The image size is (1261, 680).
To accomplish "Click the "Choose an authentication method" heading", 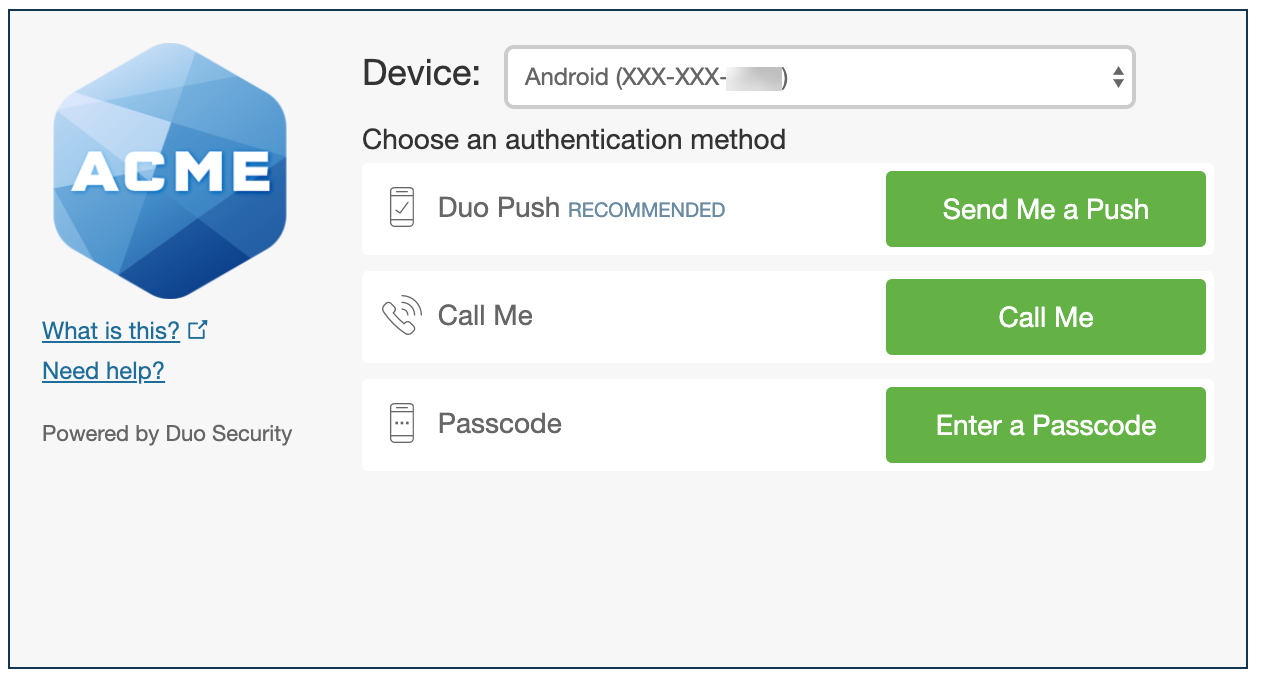I will tap(573, 139).
